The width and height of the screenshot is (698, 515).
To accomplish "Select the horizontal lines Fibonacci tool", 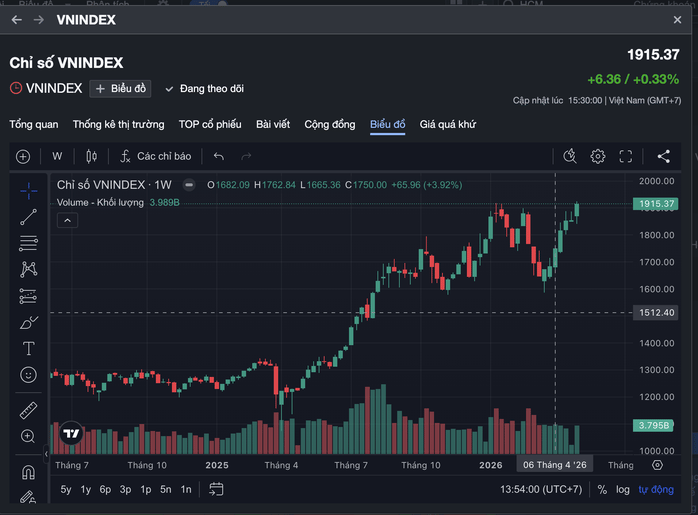I will 28,243.
